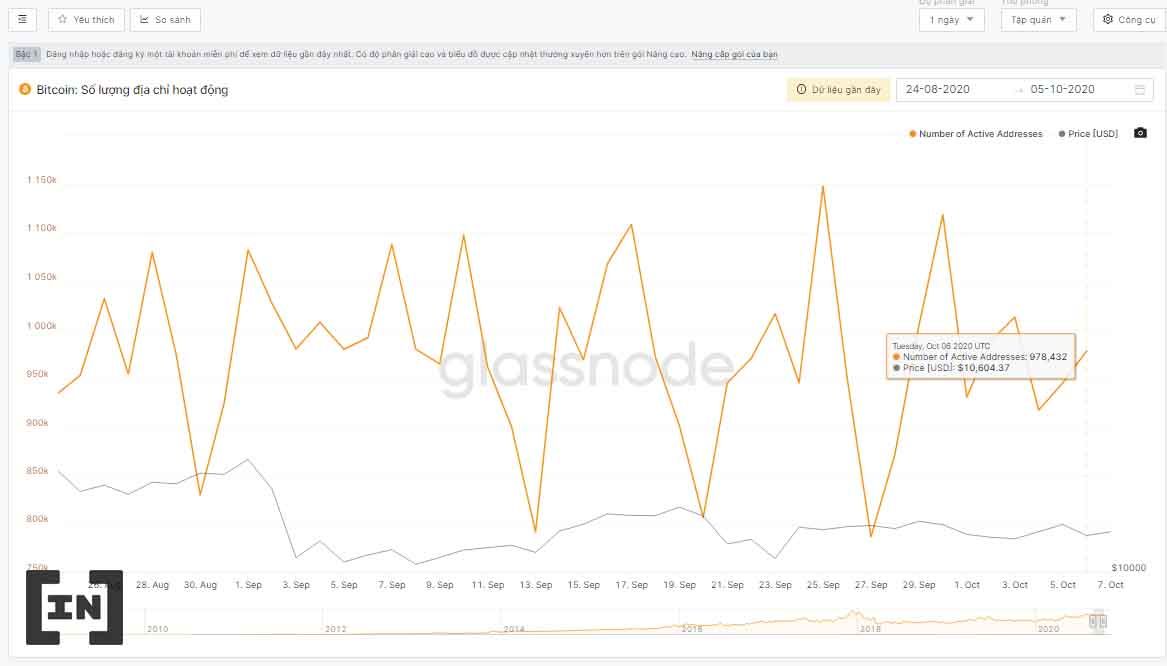Open the calendar date picker icon
Screen dimensions: 1167x666
tap(1139, 89)
